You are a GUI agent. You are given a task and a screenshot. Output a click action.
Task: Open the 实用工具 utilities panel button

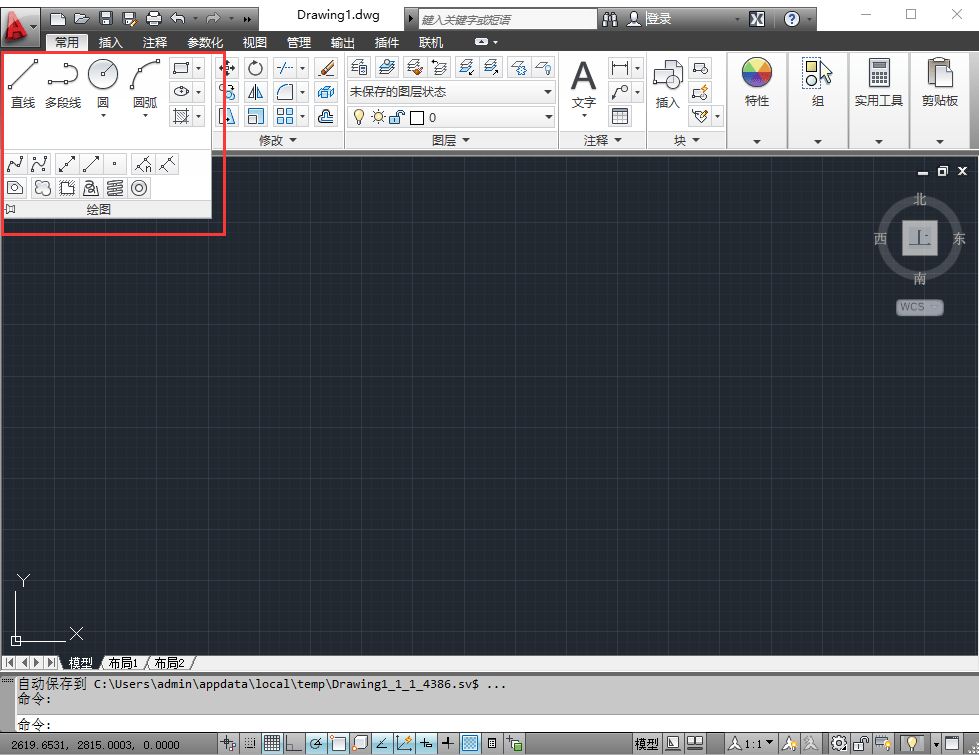click(878, 100)
